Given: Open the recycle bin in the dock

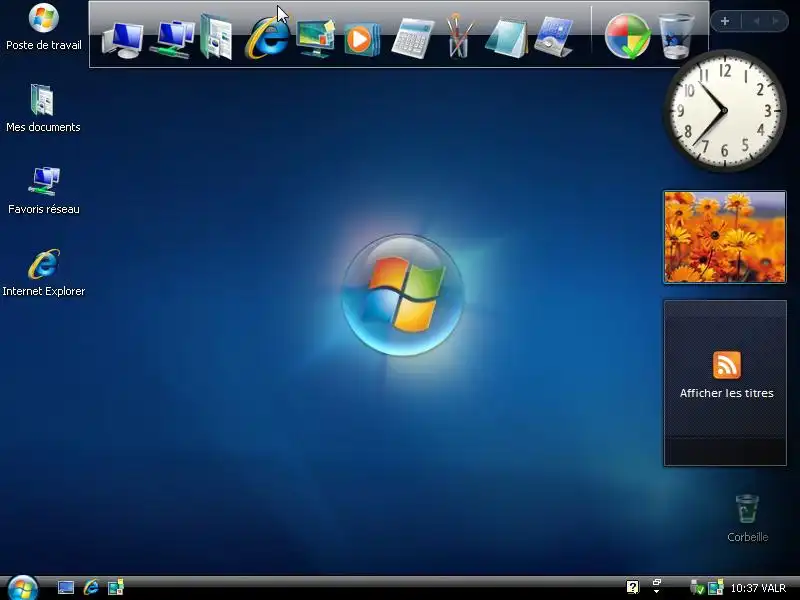Looking at the screenshot, I should (676, 37).
